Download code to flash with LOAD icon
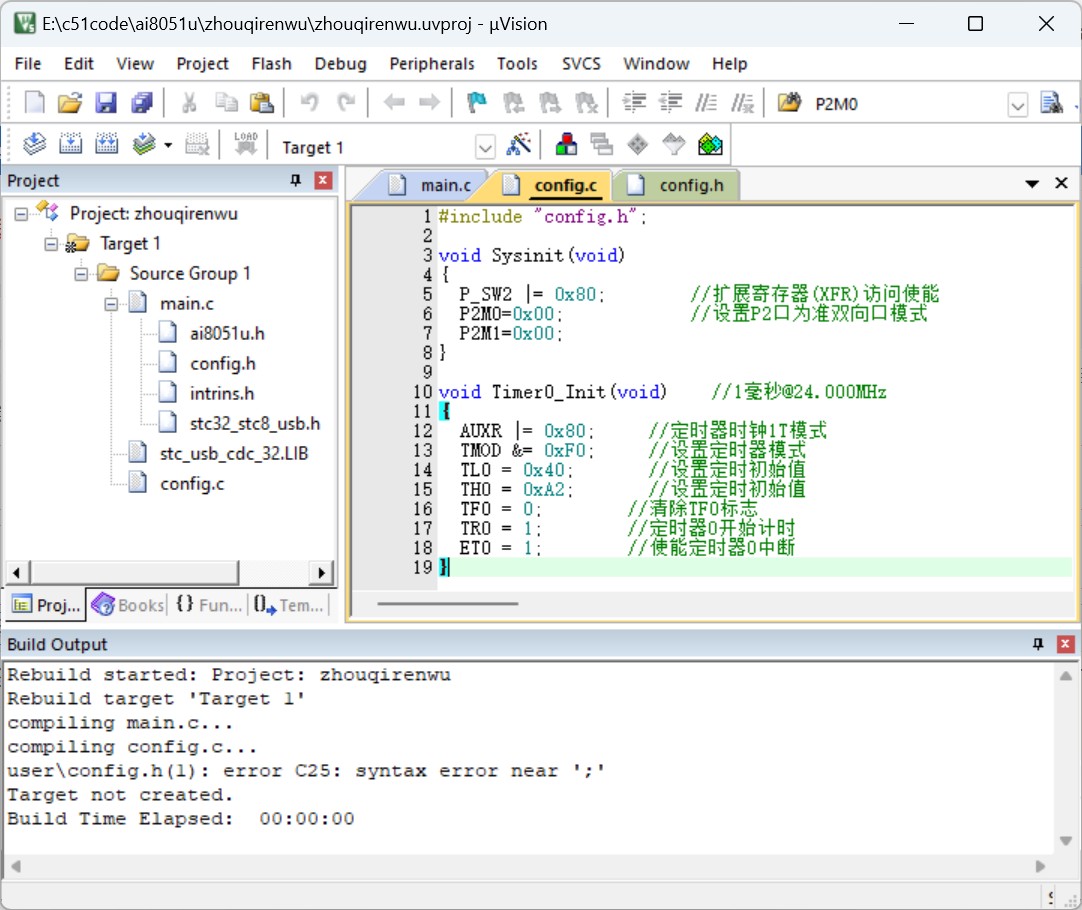This screenshot has height=910, width=1082. (x=245, y=144)
